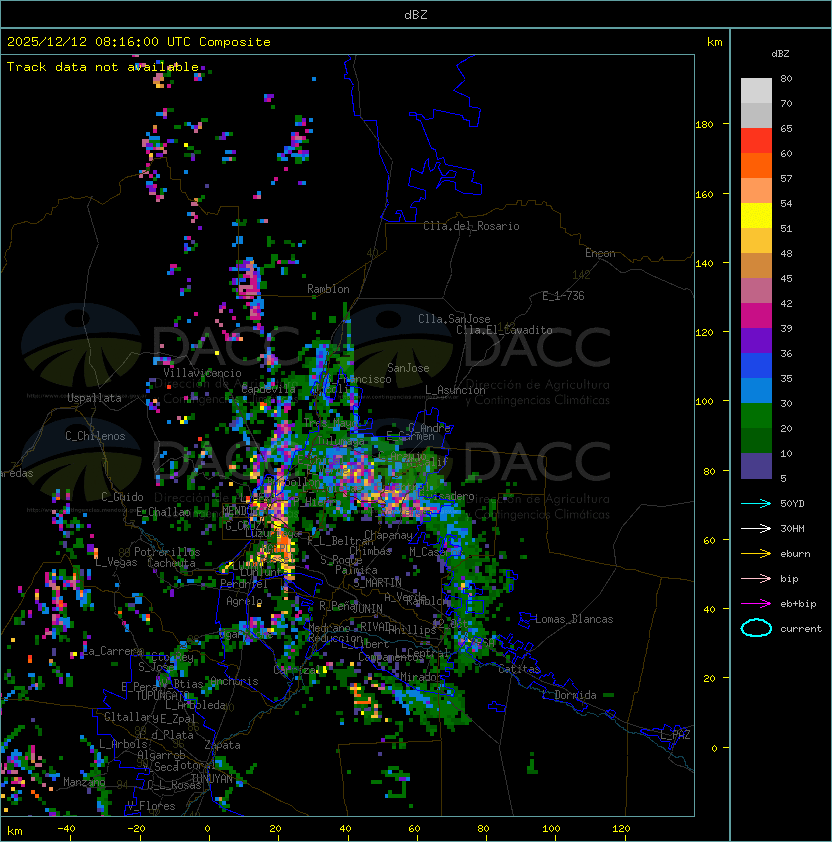The width and height of the screenshot is (832, 842).
Task: Pick the purple 36-39 dBZ swatch
Action: tap(756, 340)
